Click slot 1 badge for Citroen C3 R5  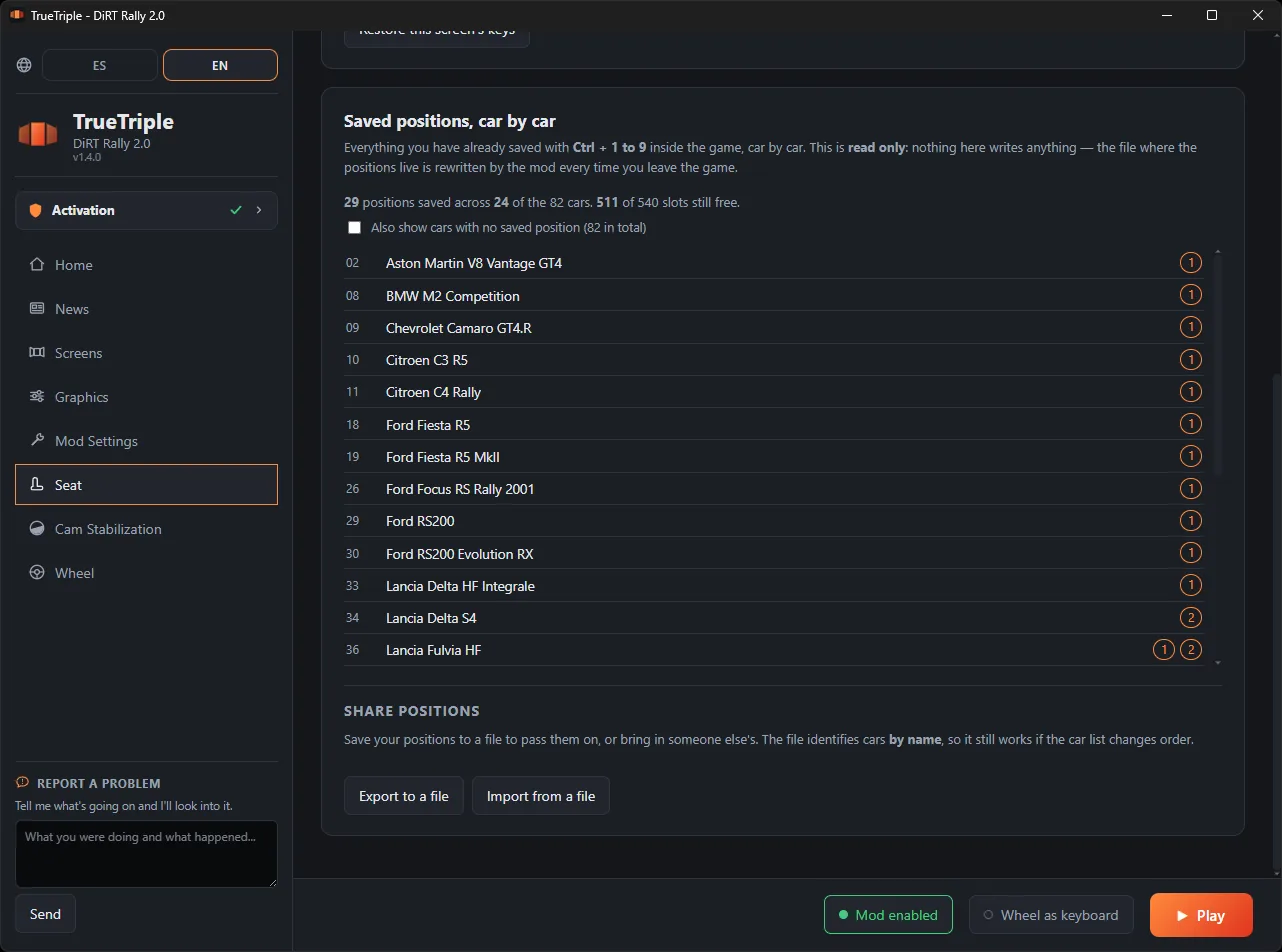[x=1191, y=359]
